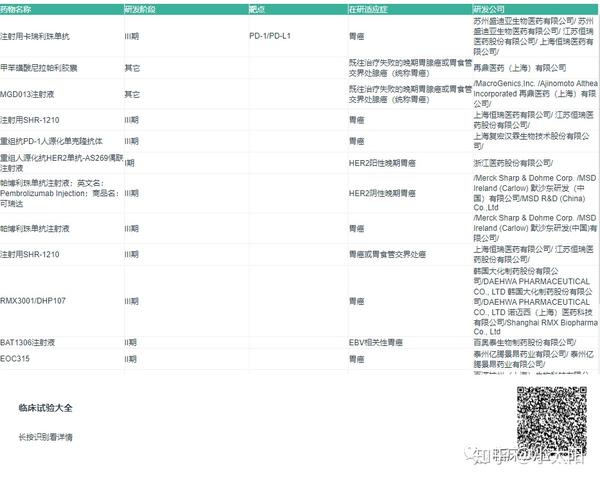Click the 苏州盛迪亚生物医药 company cell
The image size is (600, 481).
[533, 36]
